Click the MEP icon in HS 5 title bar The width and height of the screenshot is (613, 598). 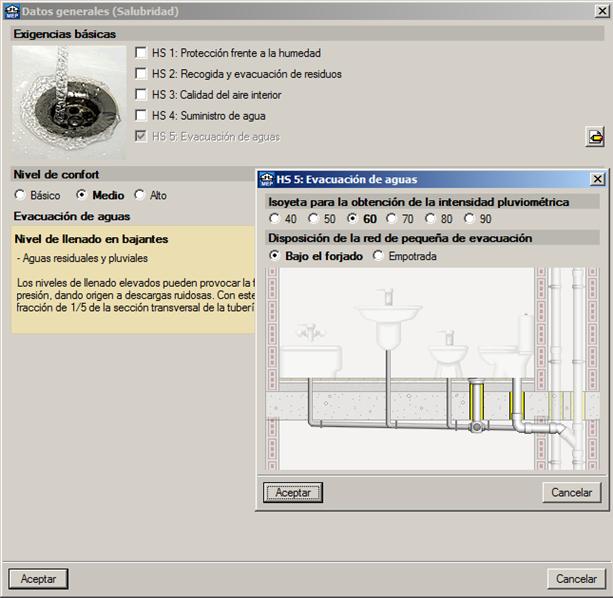tap(266, 179)
